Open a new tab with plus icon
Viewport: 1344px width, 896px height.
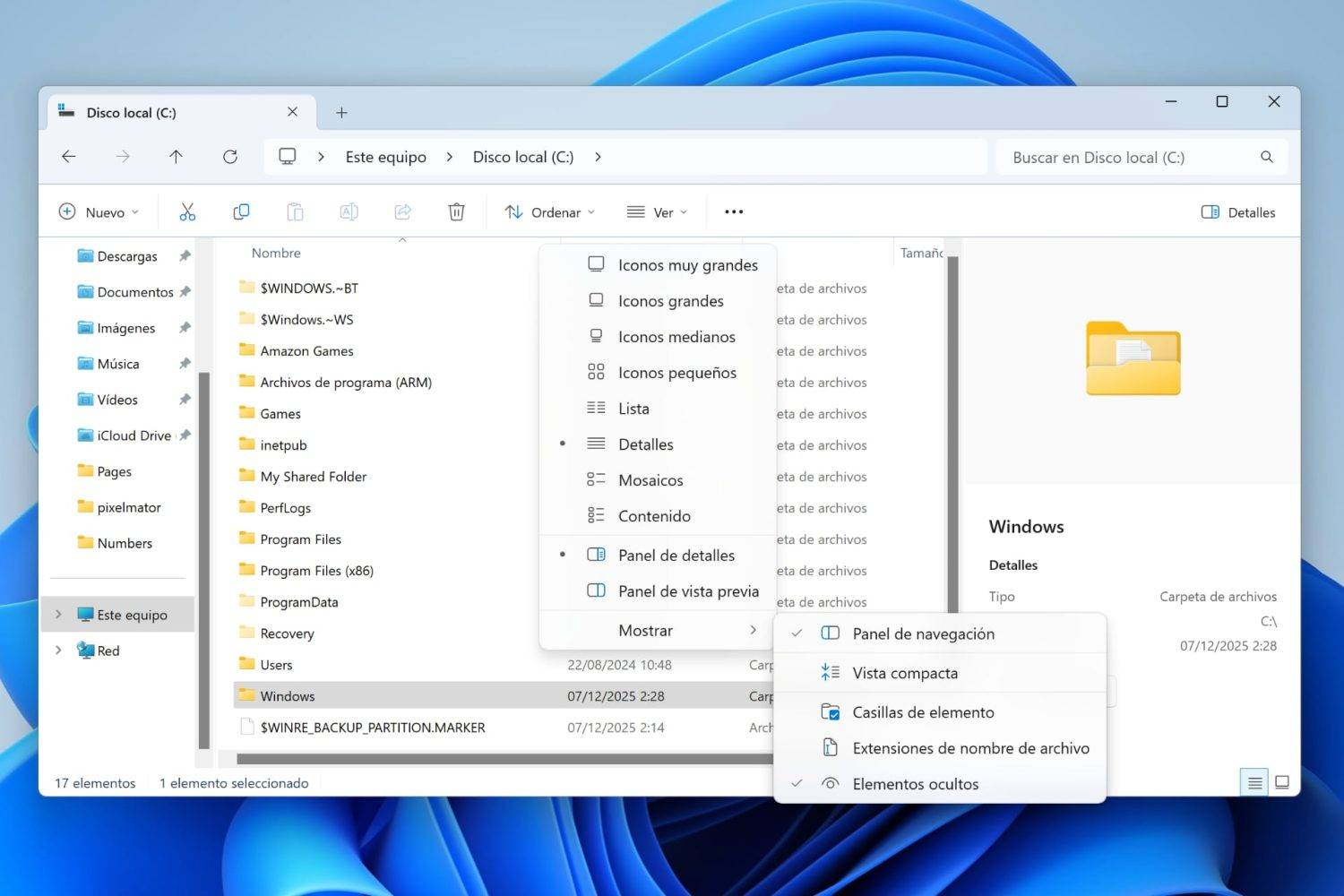click(341, 113)
